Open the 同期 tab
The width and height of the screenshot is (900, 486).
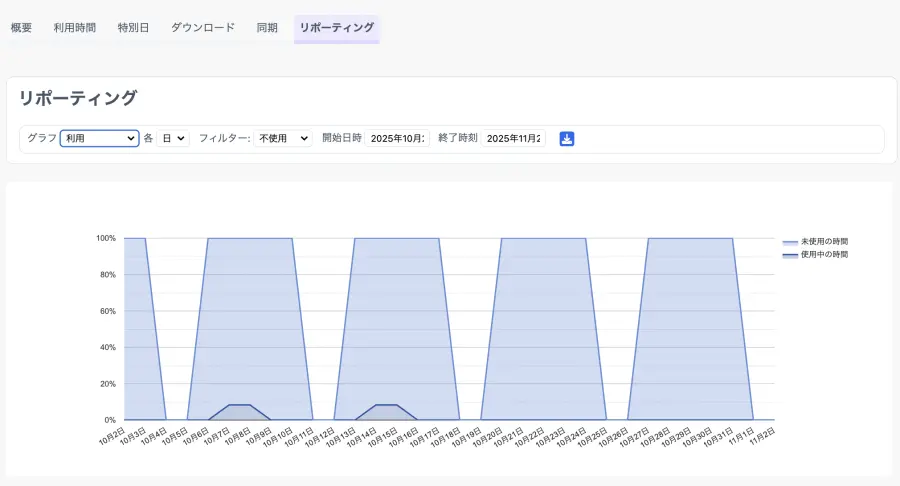[267, 28]
